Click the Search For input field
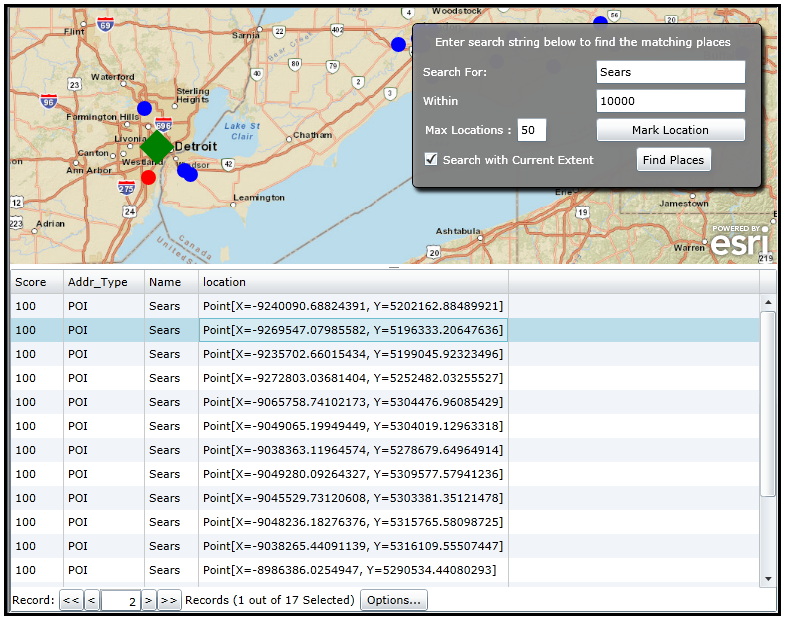 [x=670, y=72]
